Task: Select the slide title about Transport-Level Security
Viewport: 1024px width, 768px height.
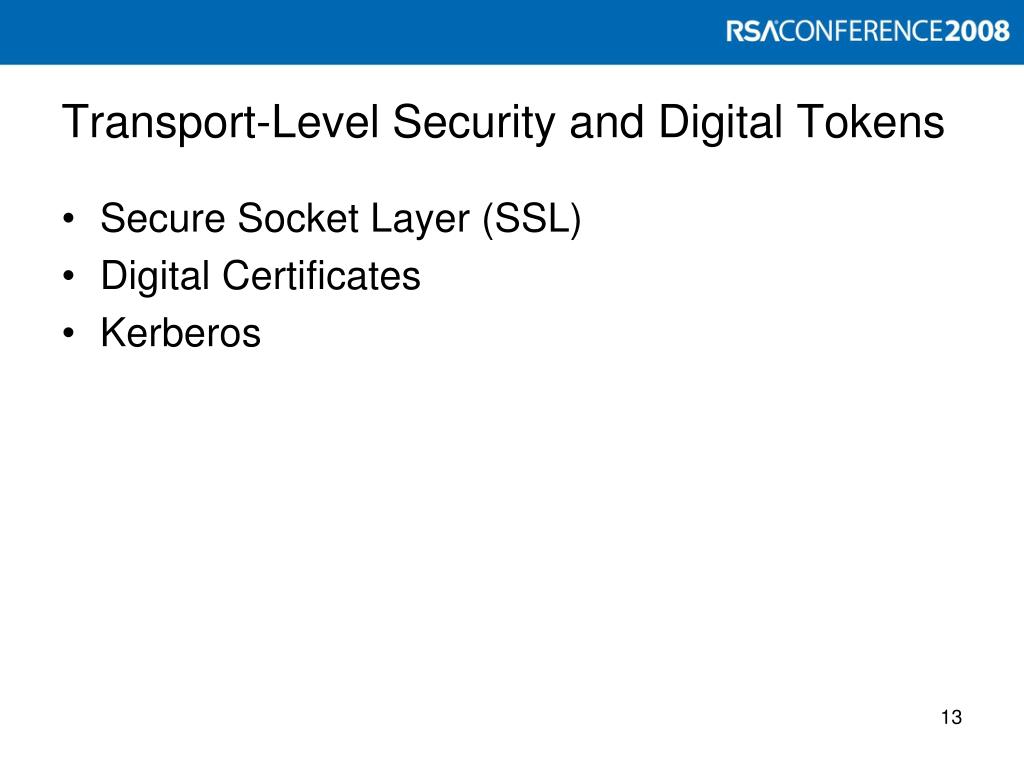Action: pos(503,123)
